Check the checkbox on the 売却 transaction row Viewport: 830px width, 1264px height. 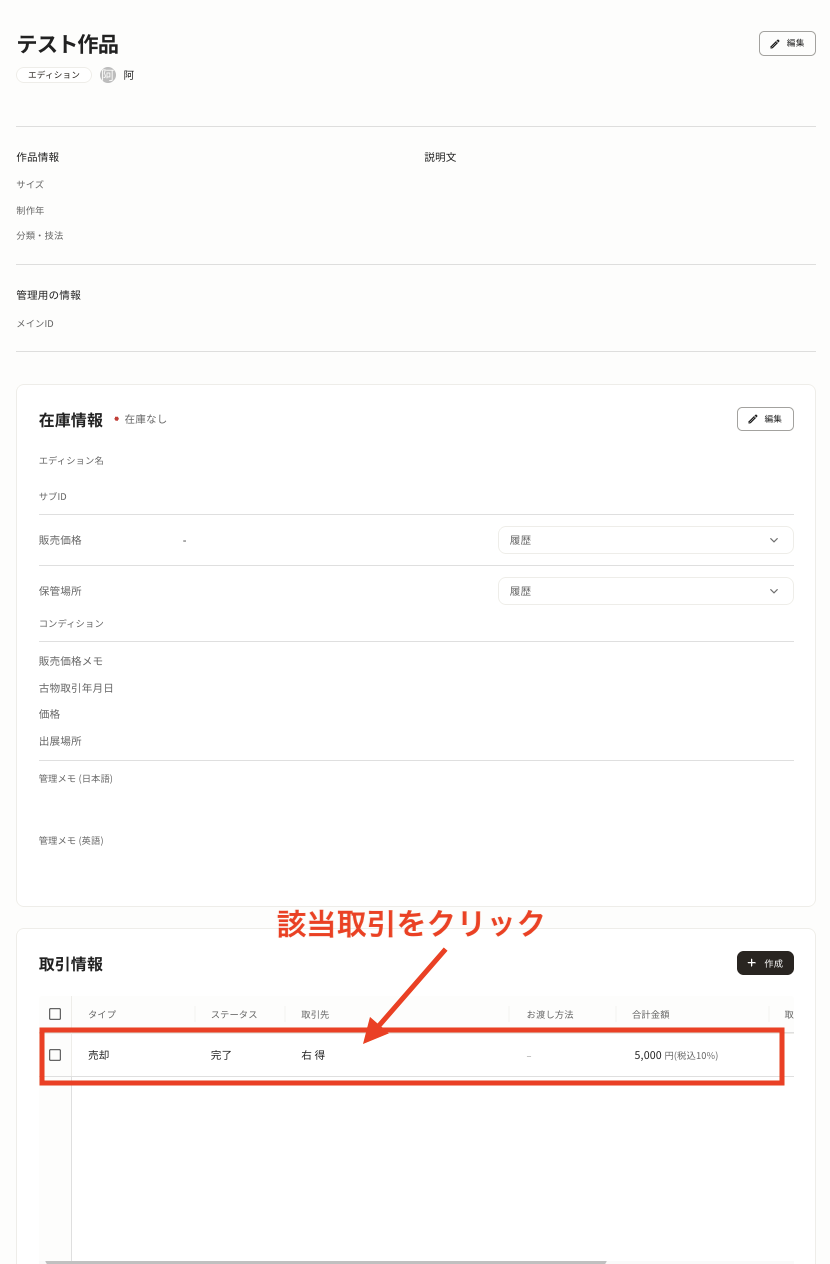55,1055
